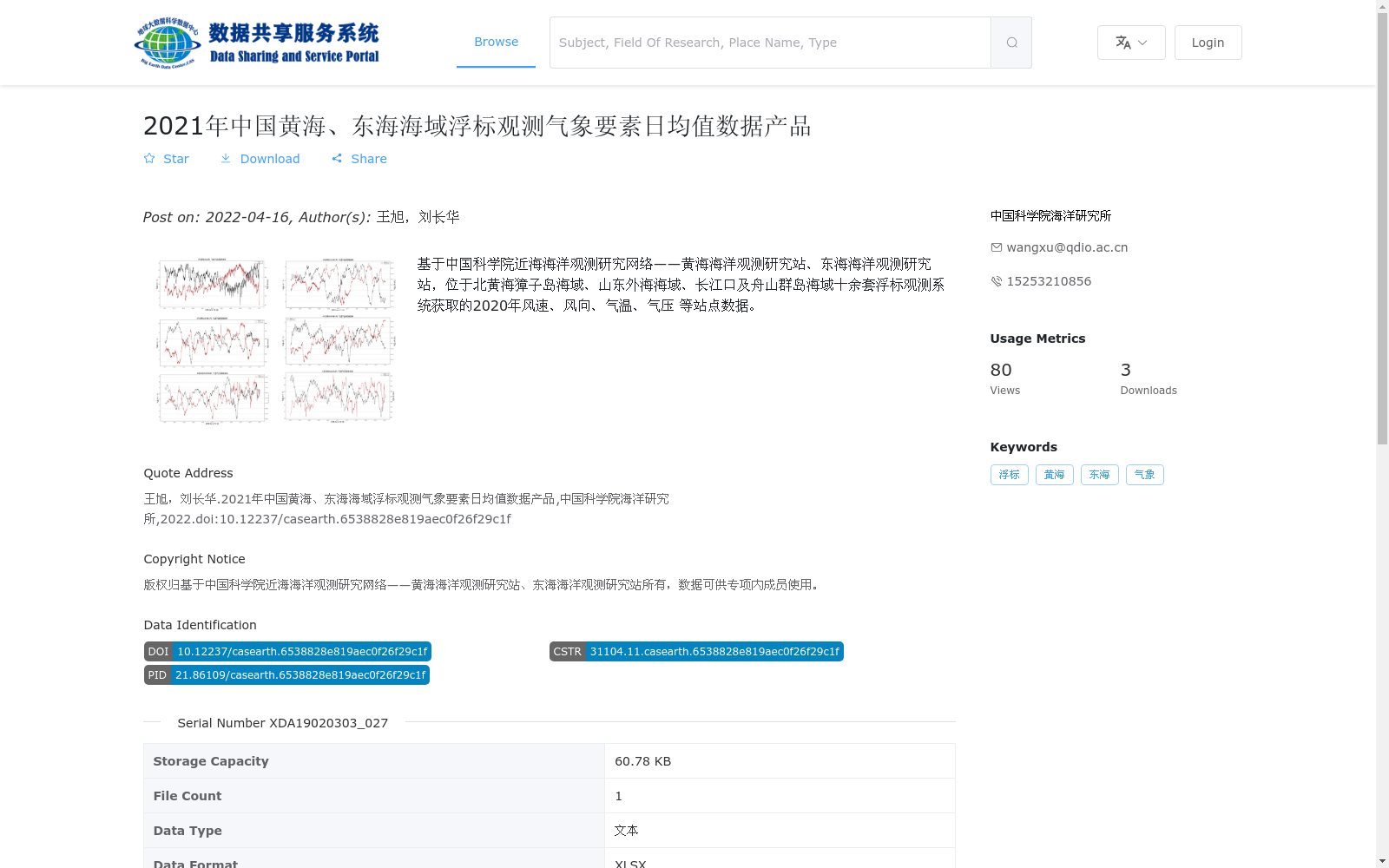The height and width of the screenshot is (868, 1389).
Task: Click the wangxu@qdio.ac.cn email address
Action: click(1067, 247)
